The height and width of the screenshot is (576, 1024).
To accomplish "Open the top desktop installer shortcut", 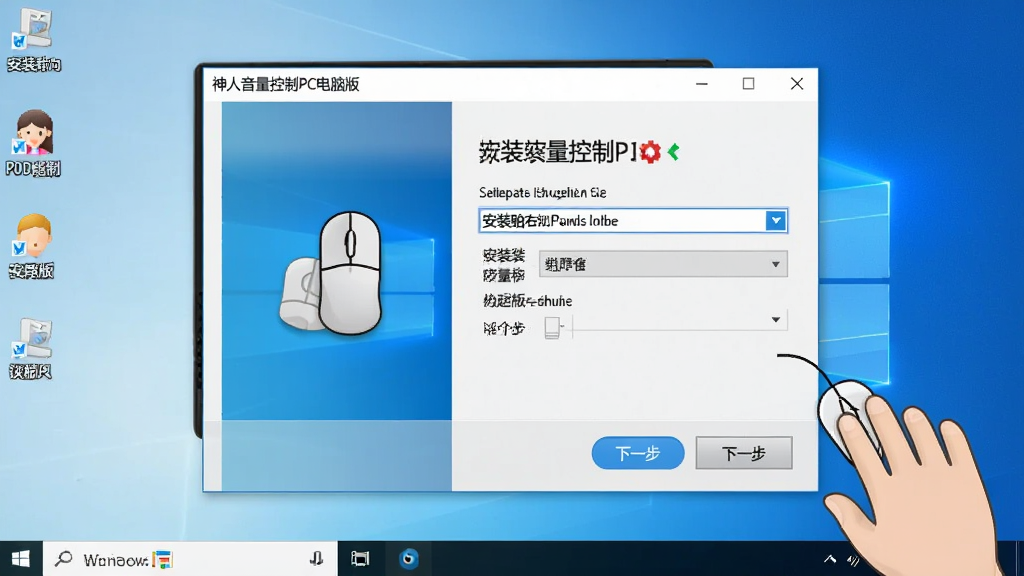I will pyautogui.click(x=34, y=39).
